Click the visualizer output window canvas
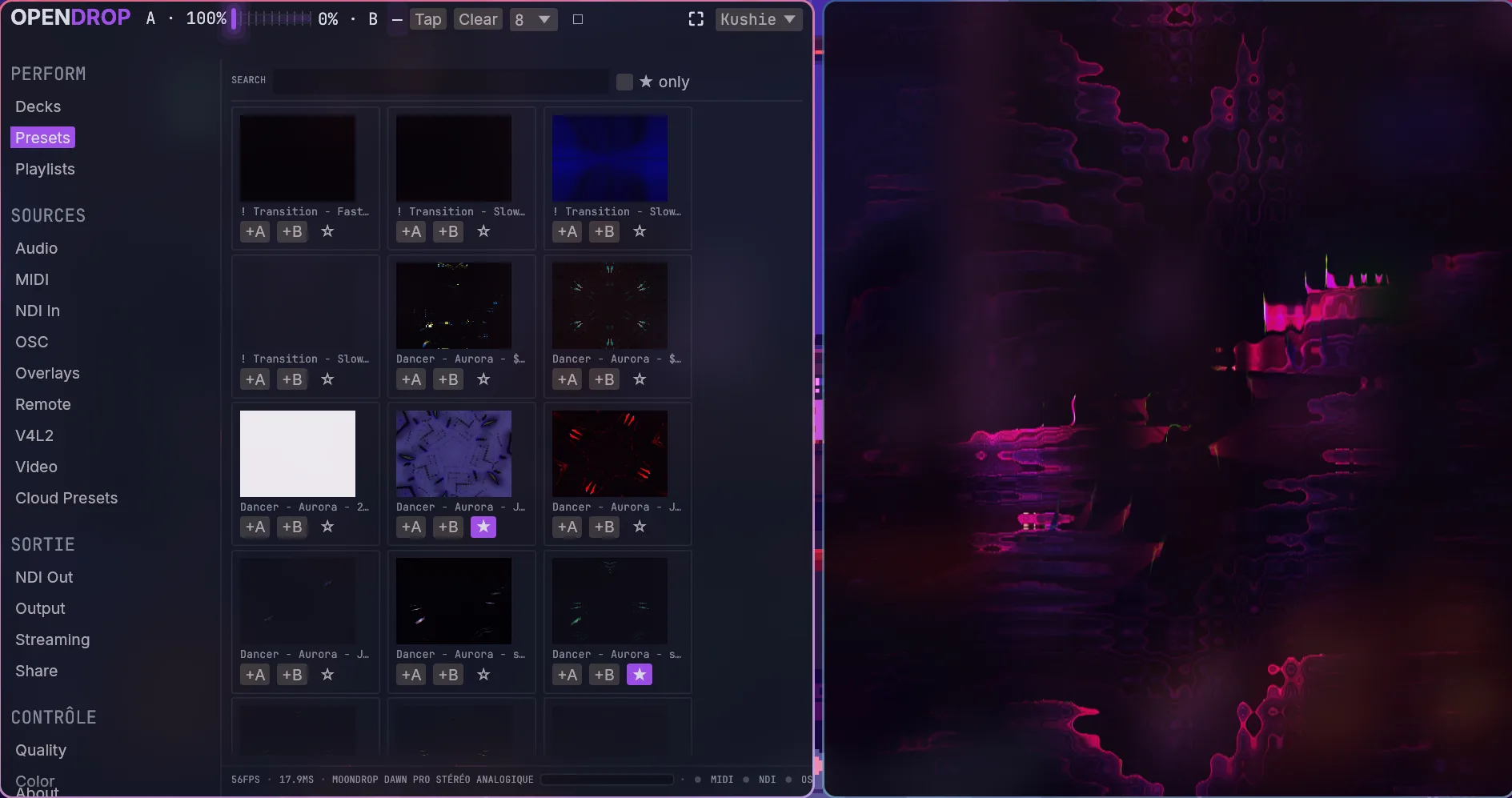The height and width of the screenshot is (798, 1512). (x=1167, y=399)
